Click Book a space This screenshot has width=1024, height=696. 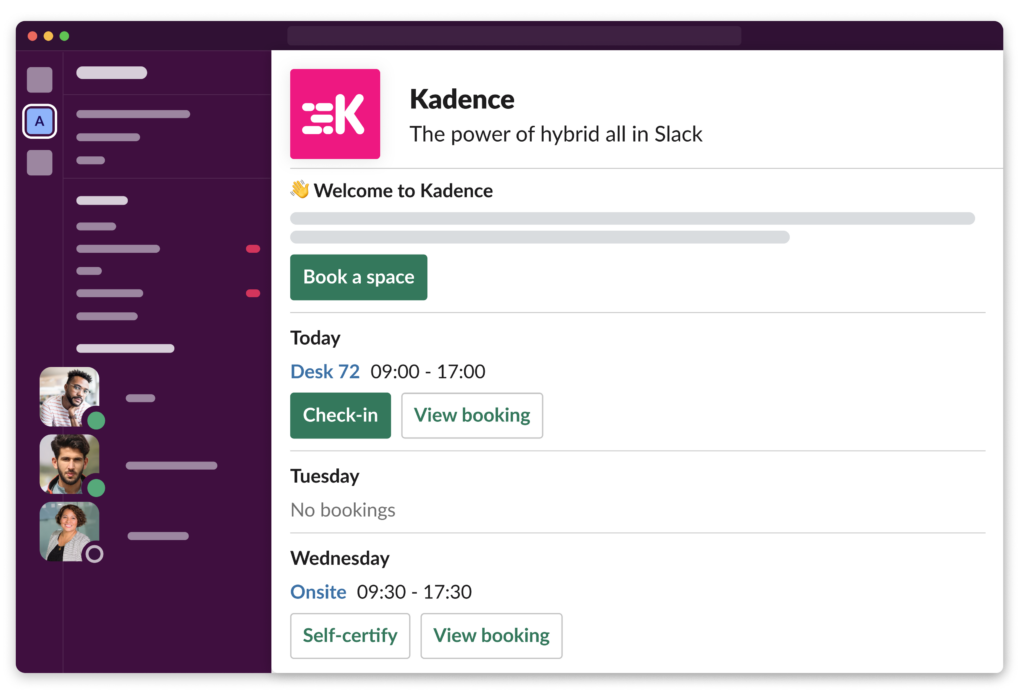click(x=358, y=277)
